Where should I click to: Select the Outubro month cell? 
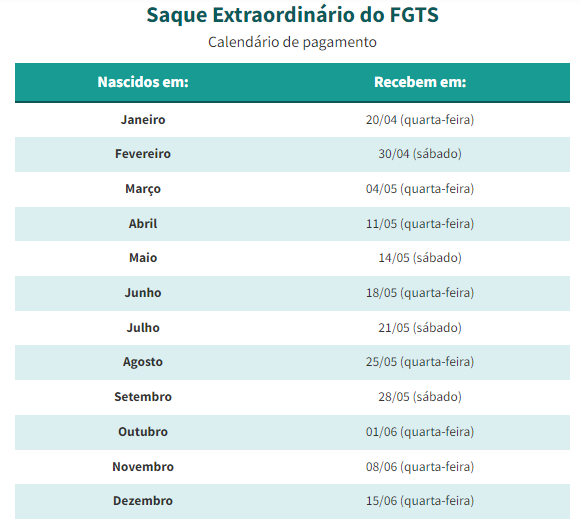point(143,432)
